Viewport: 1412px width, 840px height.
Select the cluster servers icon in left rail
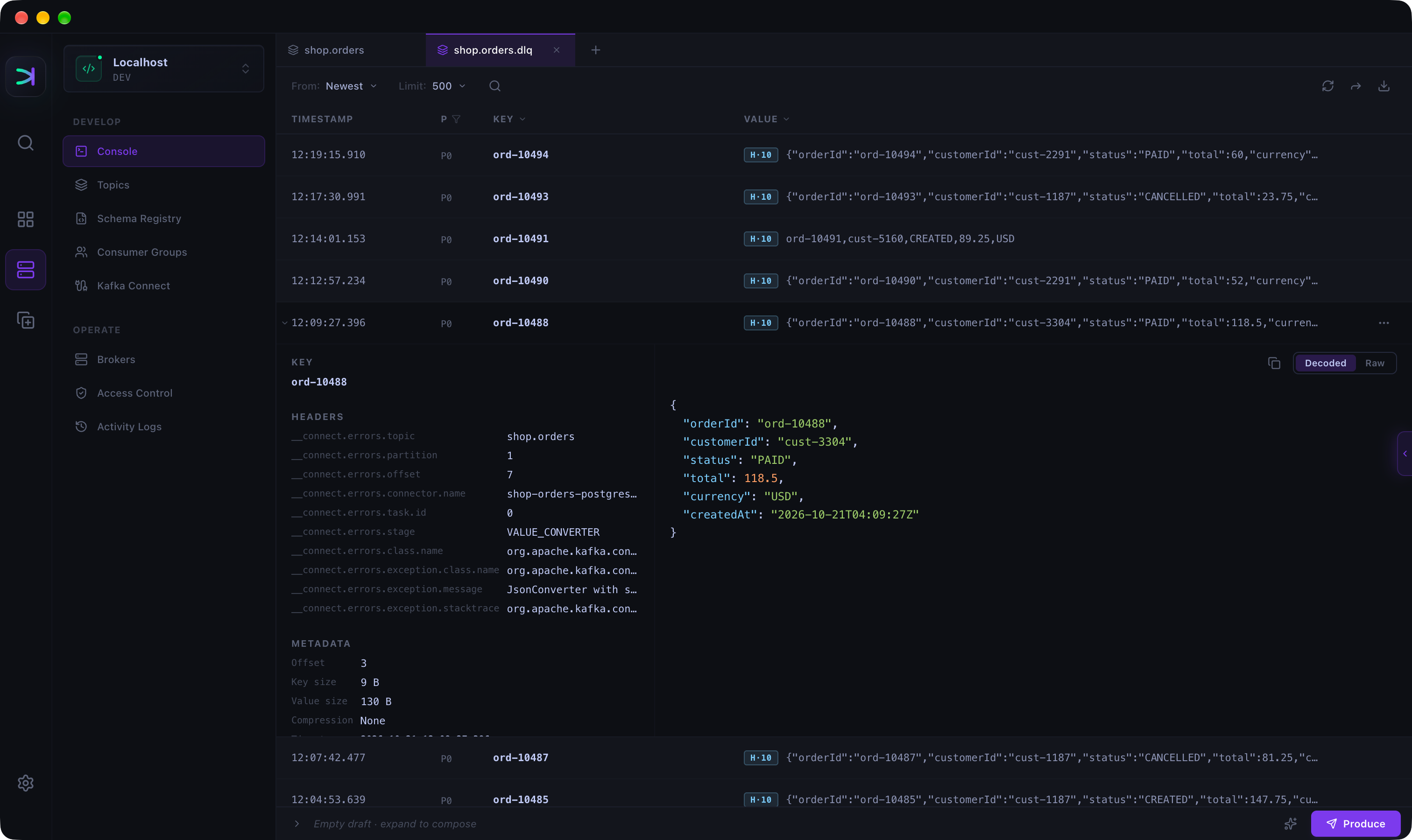click(26, 269)
